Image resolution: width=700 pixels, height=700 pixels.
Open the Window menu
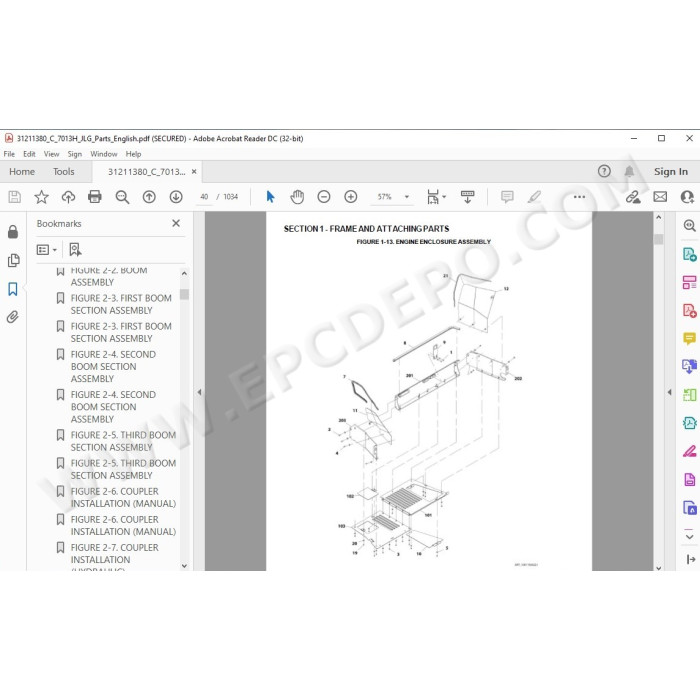click(104, 154)
